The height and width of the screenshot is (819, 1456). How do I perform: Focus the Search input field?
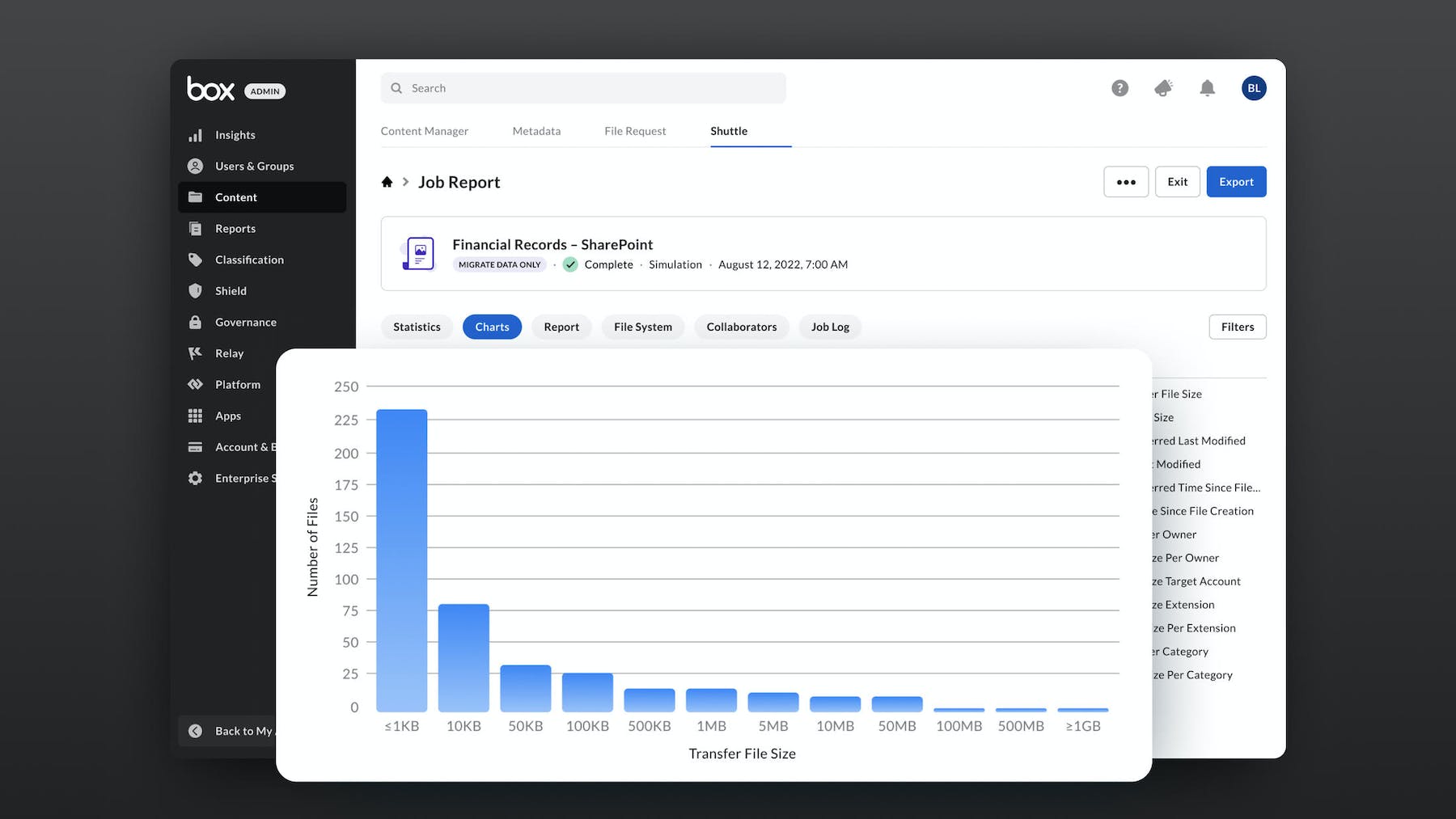tap(583, 88)
